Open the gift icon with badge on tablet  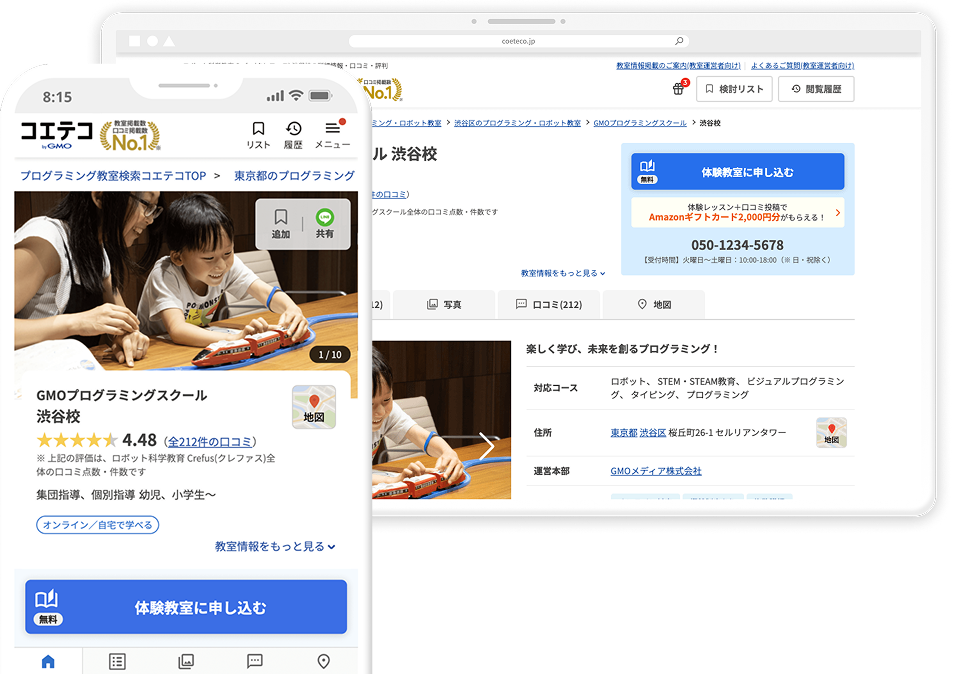pos(679,88)
